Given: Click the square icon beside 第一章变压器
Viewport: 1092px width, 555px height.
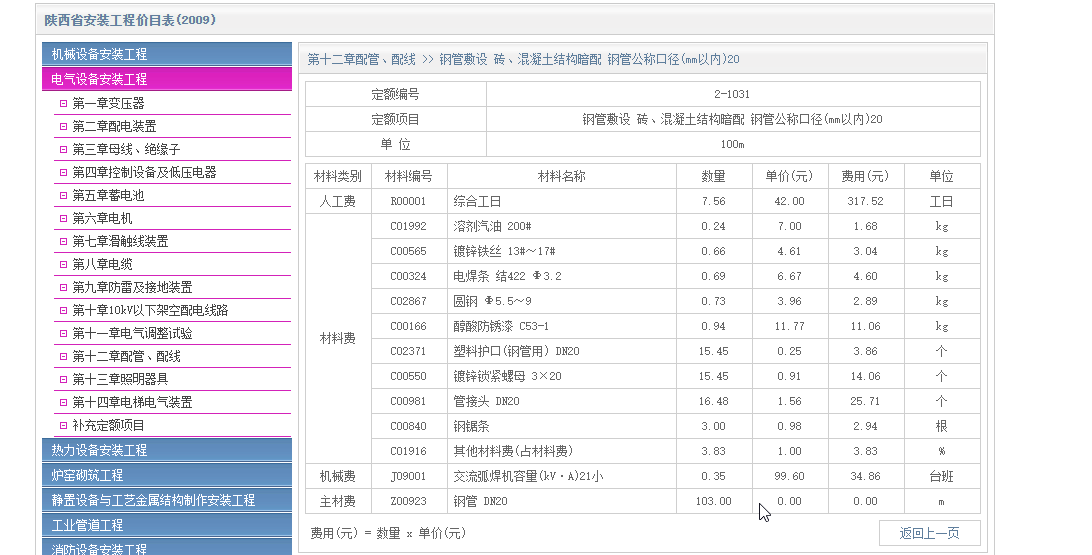Looking at the screenshot, I should pyautogui.click(x=63, y=104).
